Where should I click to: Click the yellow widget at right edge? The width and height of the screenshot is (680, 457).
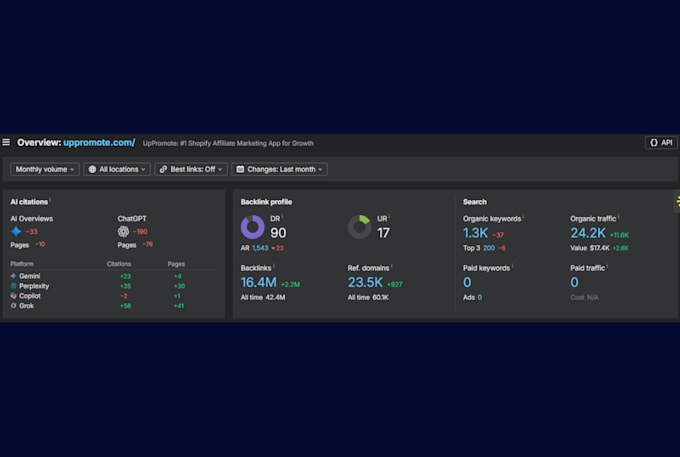pos(677,201)
